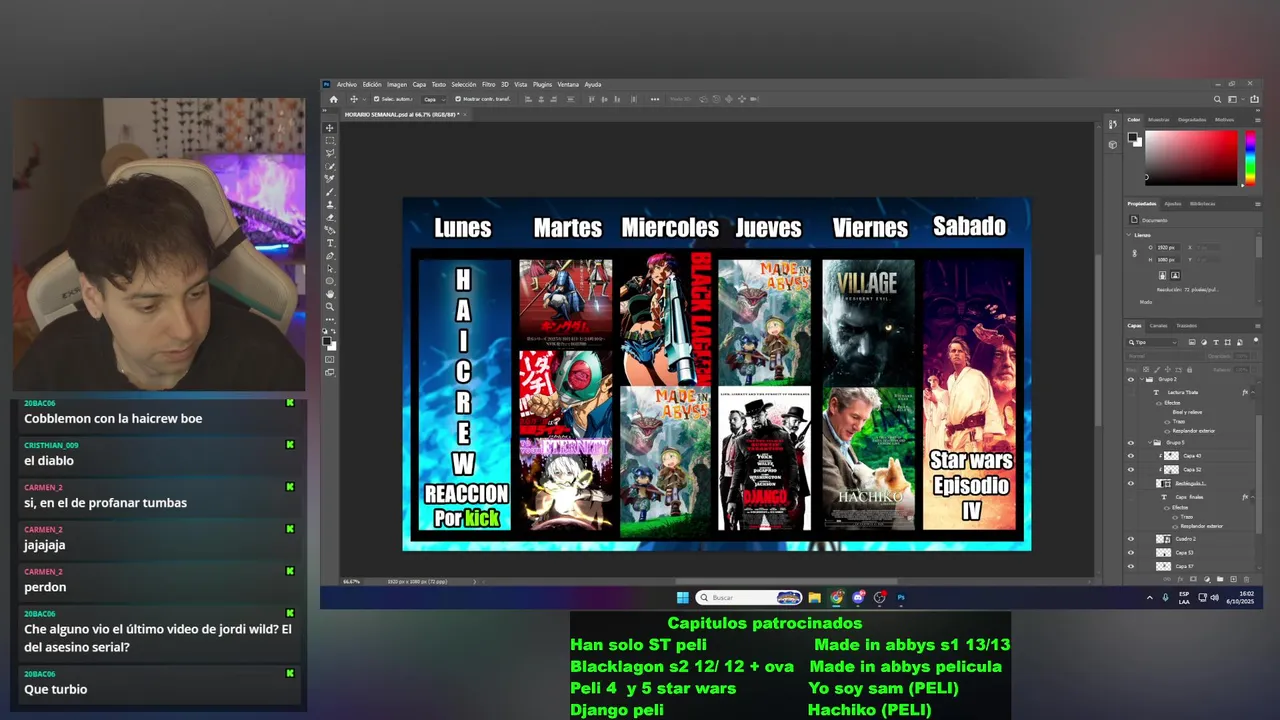Screen dimensions: 1280x720
Task: Select the Pen tool
Action: (329, 255)
